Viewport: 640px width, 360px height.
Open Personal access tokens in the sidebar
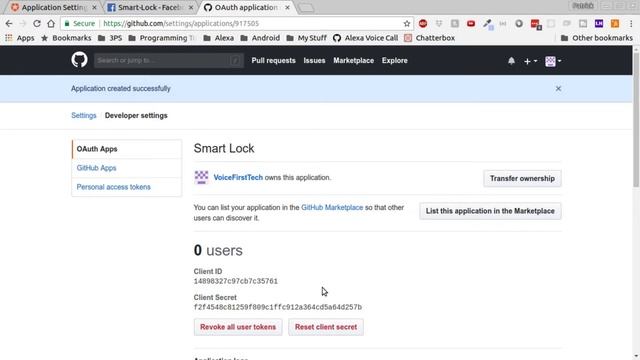pos(127,187)
